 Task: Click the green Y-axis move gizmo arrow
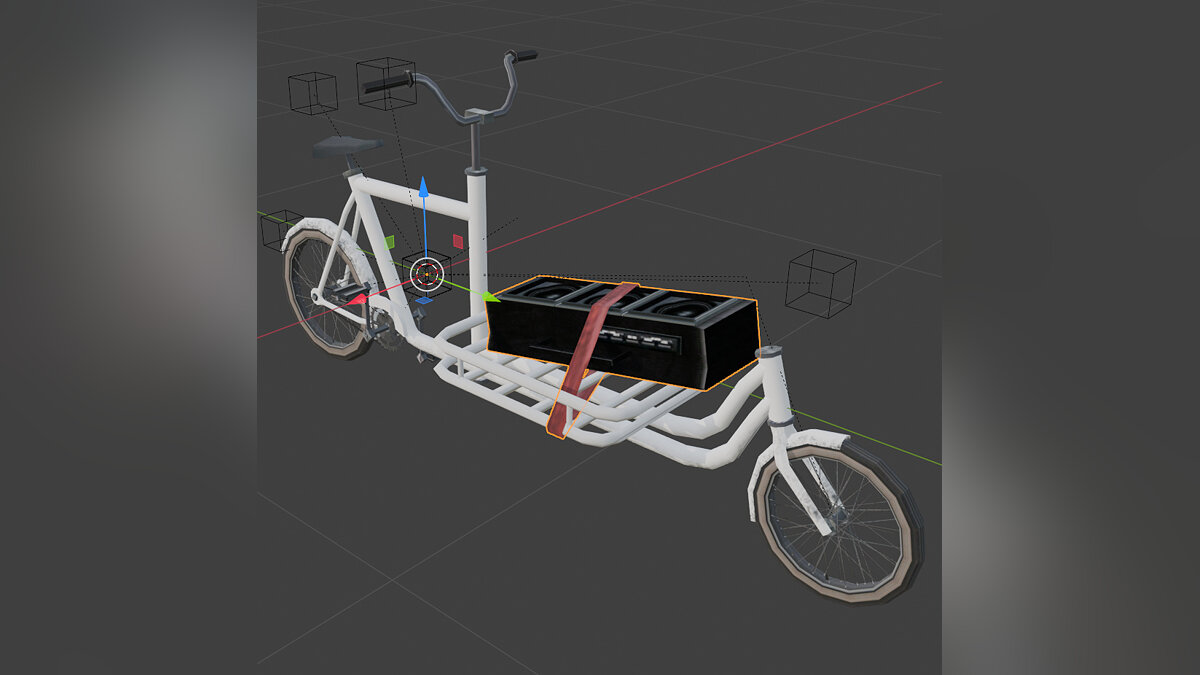[491, 296]
